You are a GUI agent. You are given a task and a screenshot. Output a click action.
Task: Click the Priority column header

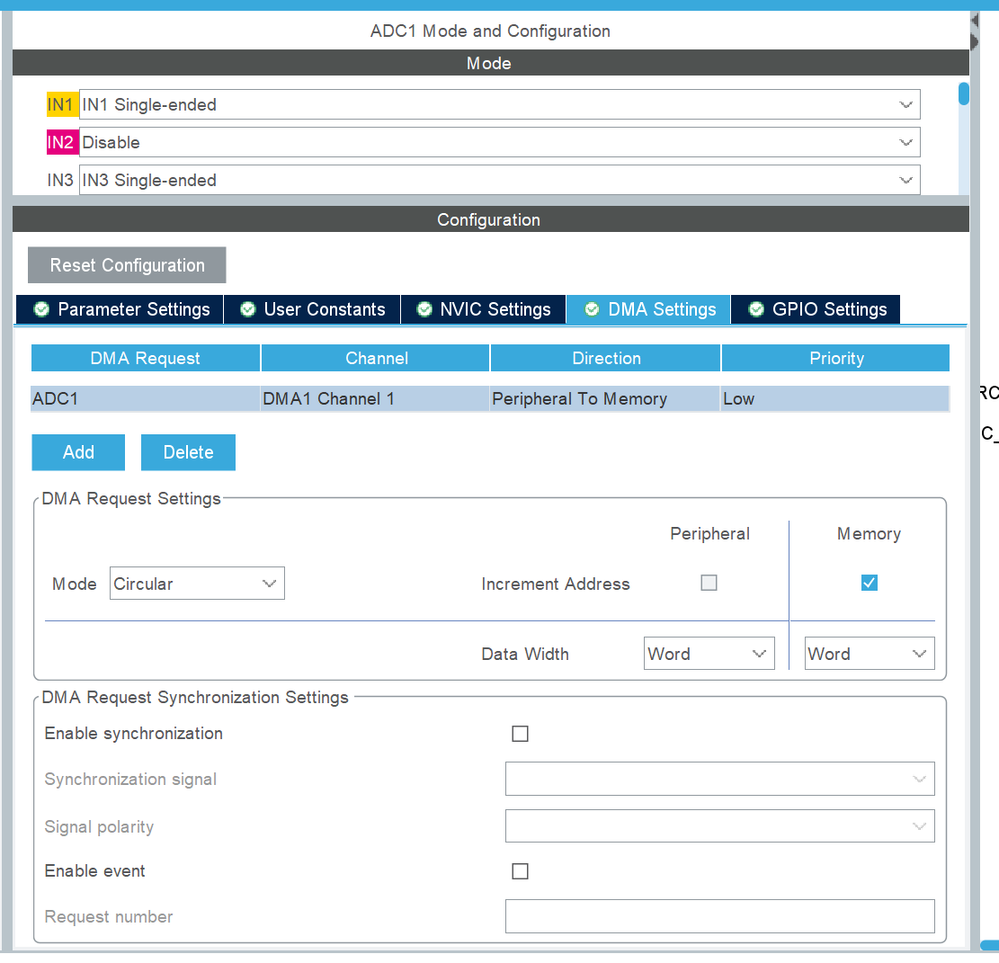point(836,358)
